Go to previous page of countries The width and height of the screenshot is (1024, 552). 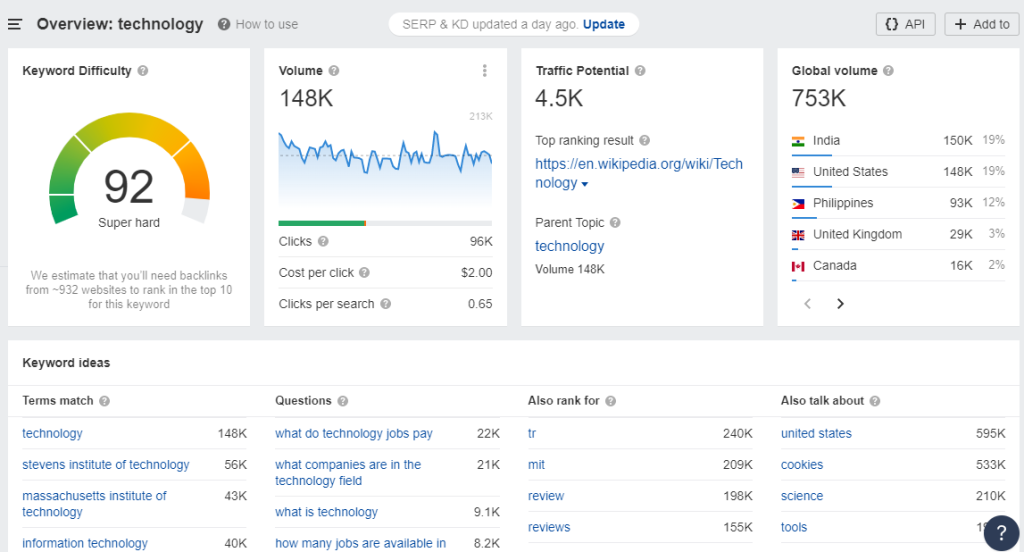click(x=808, y=304)
